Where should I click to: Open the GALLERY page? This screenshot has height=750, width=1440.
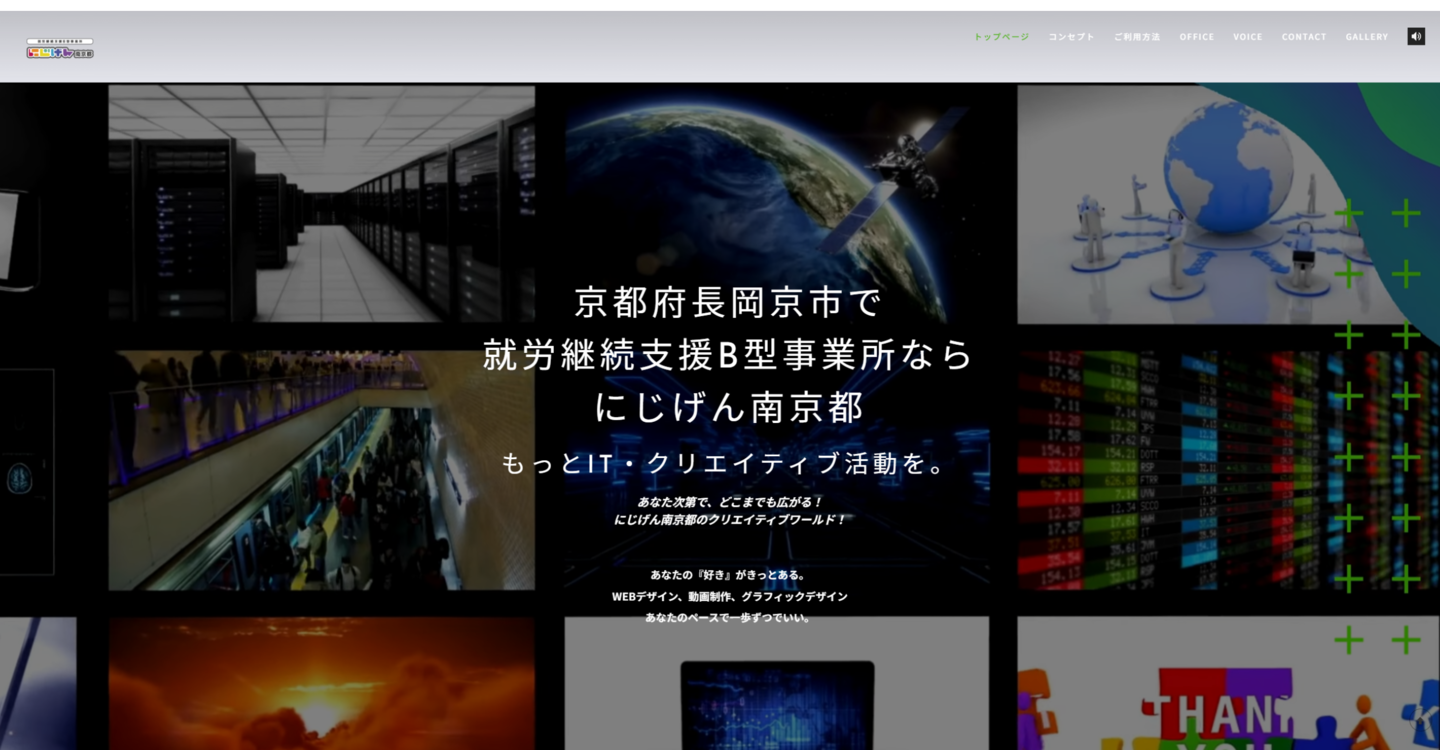[1366, 37]
